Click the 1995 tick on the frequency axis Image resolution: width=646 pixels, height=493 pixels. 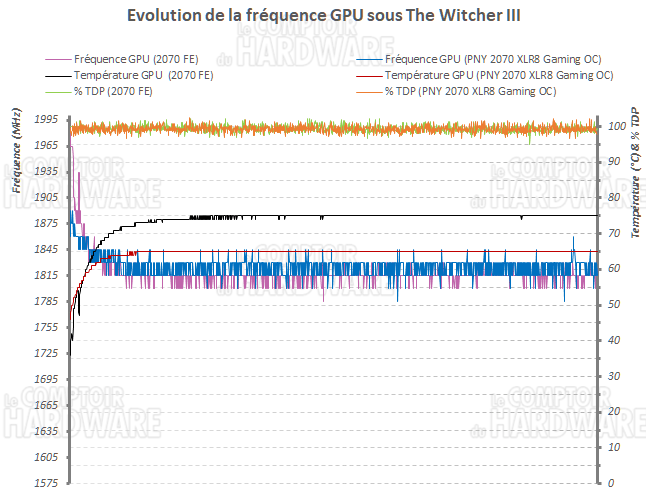coord(44,119)
